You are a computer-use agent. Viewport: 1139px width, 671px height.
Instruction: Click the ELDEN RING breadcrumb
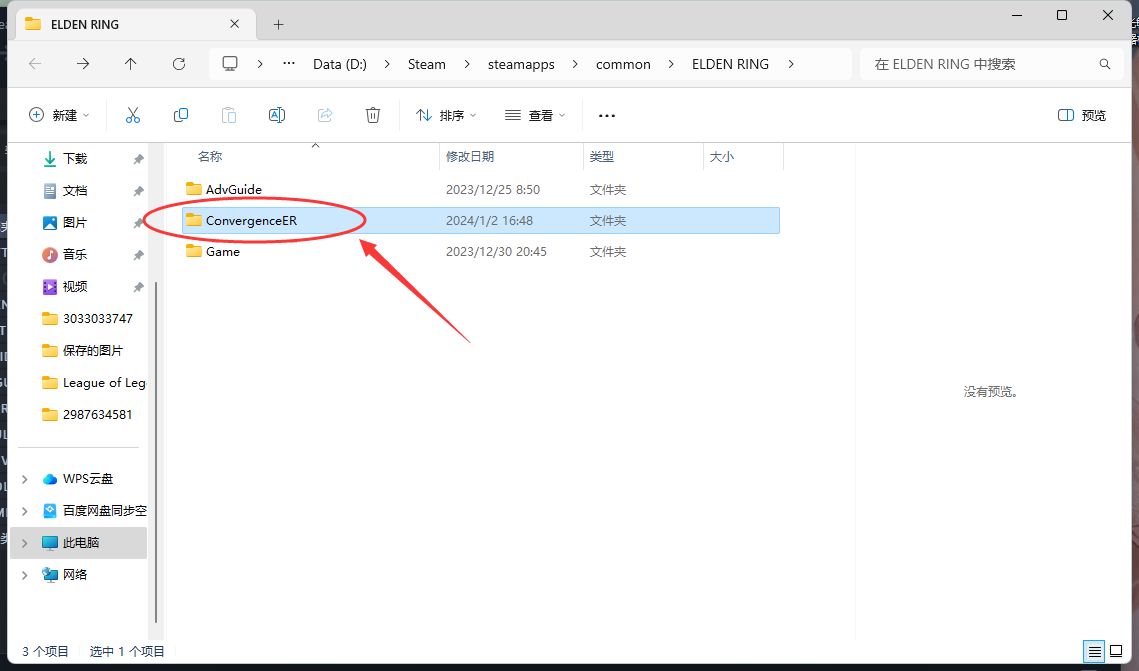tap(730, 64)
